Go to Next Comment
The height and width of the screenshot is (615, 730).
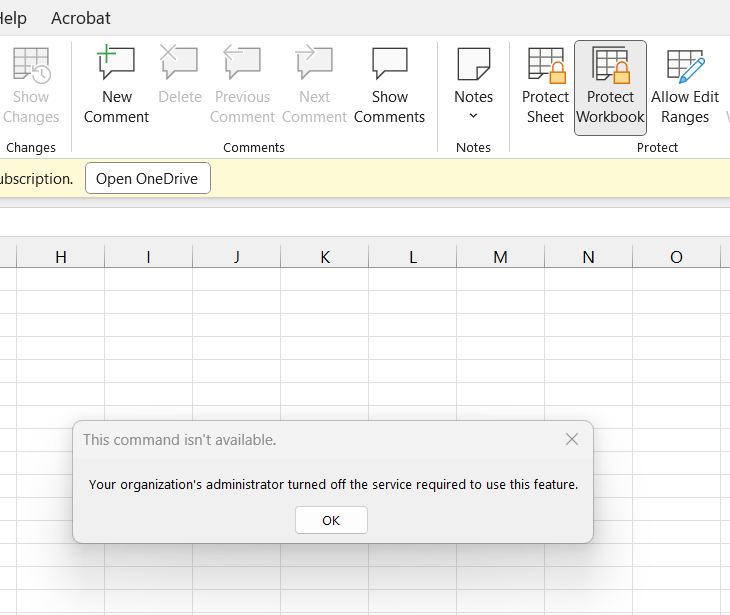tap(315, 87)
